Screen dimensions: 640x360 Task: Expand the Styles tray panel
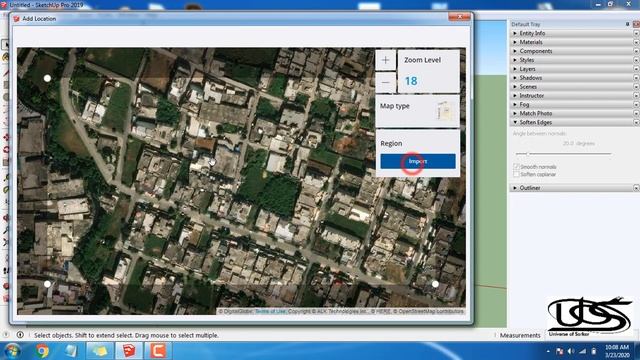pos(571,60)
